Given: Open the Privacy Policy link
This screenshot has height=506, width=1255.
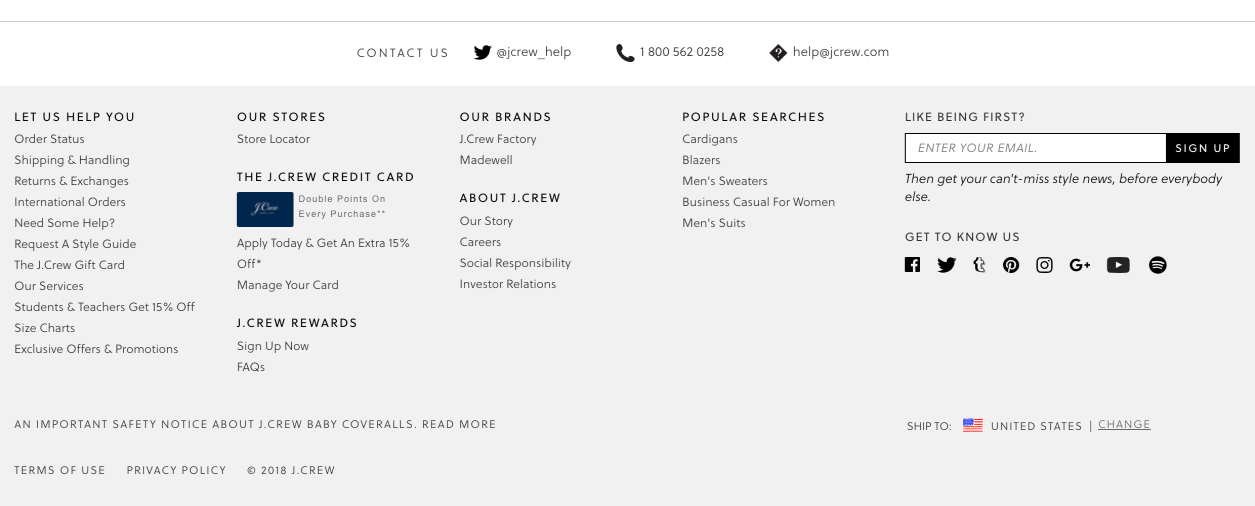Looking at the screenshot, I should click(x=176, y=470).
